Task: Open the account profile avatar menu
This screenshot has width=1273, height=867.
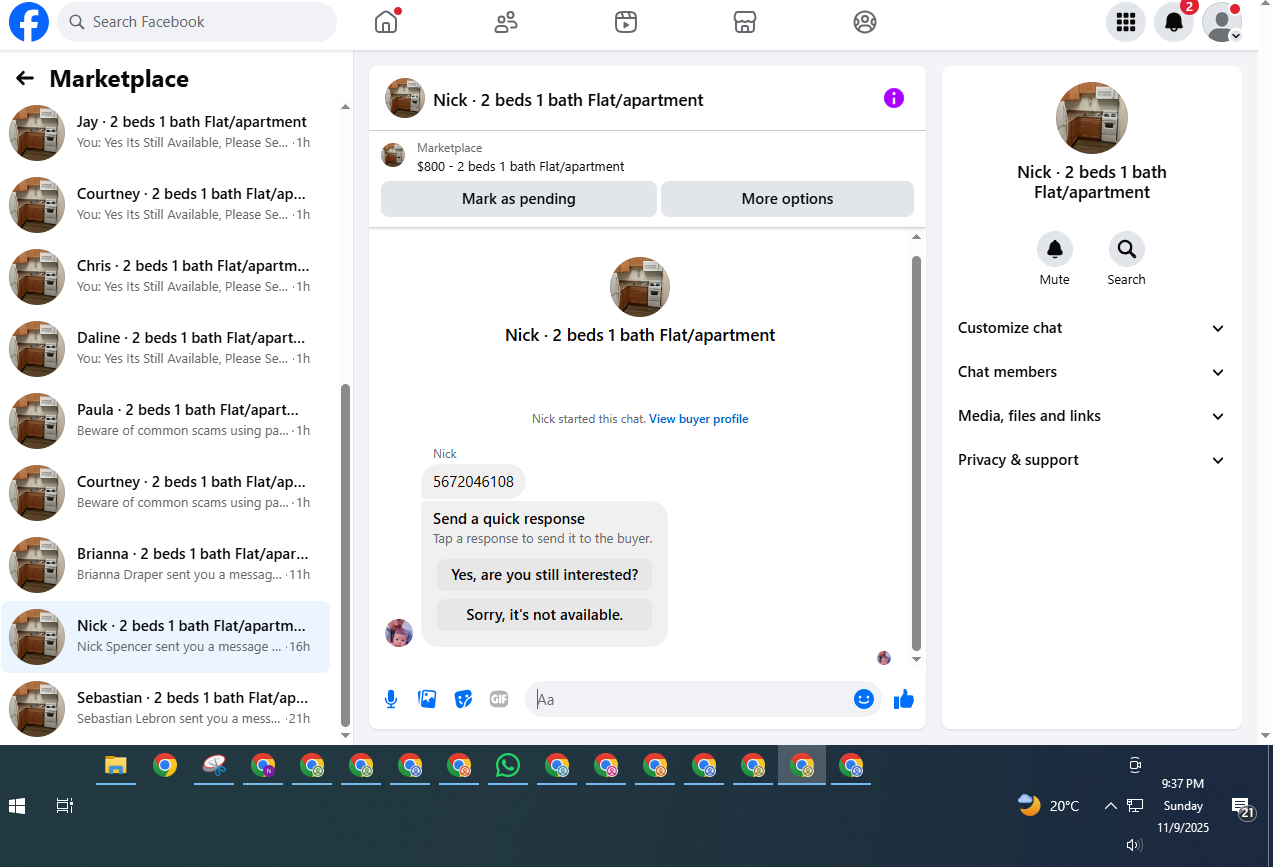Action: (x=1222, y=22)
